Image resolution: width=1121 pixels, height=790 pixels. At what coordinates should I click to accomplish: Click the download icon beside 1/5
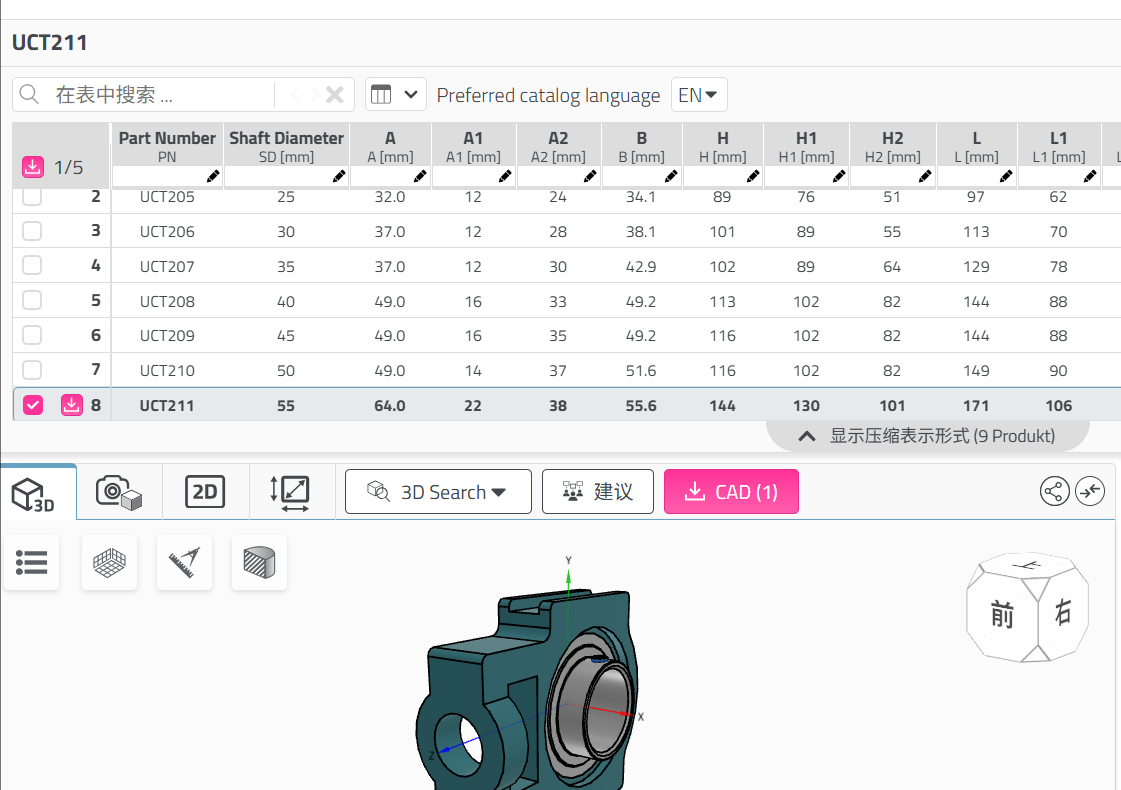[x=32, y=167]
